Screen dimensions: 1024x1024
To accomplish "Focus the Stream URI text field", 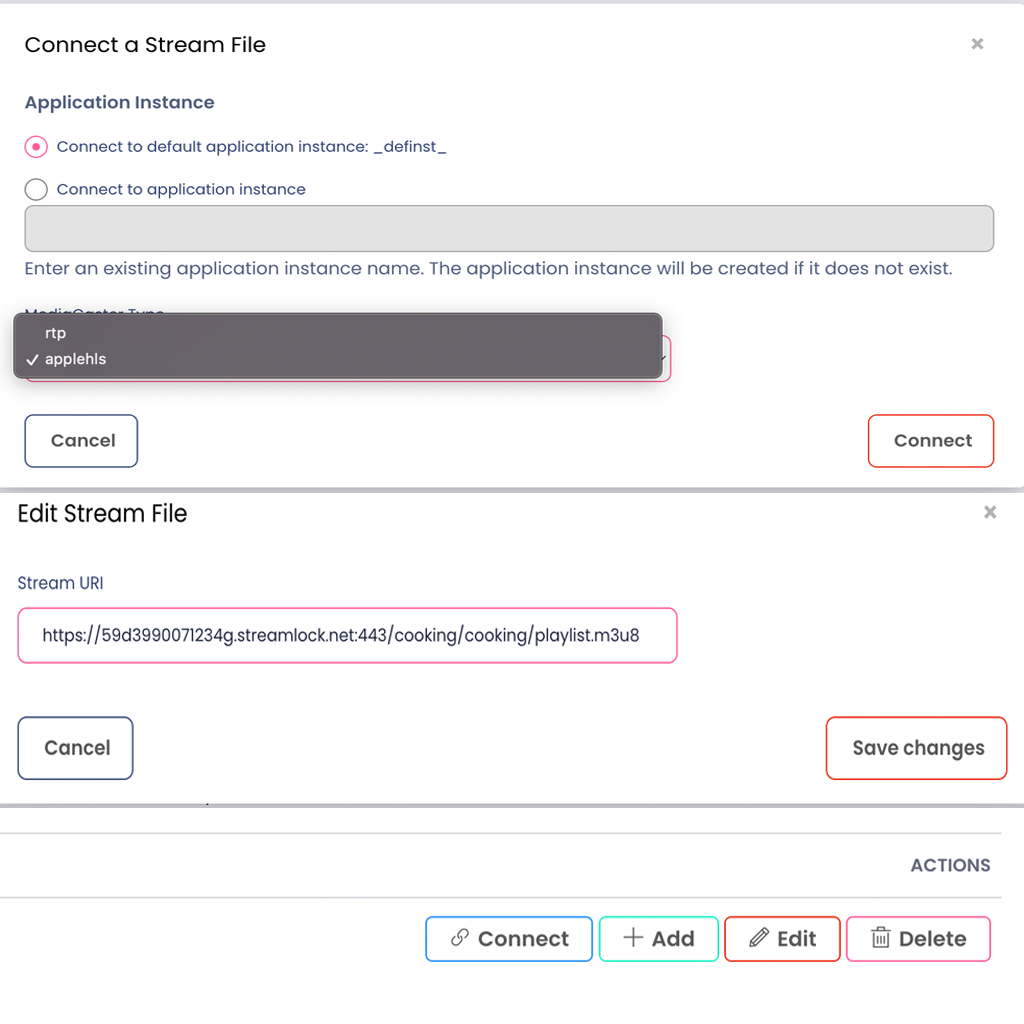I will tap(347, 635).
